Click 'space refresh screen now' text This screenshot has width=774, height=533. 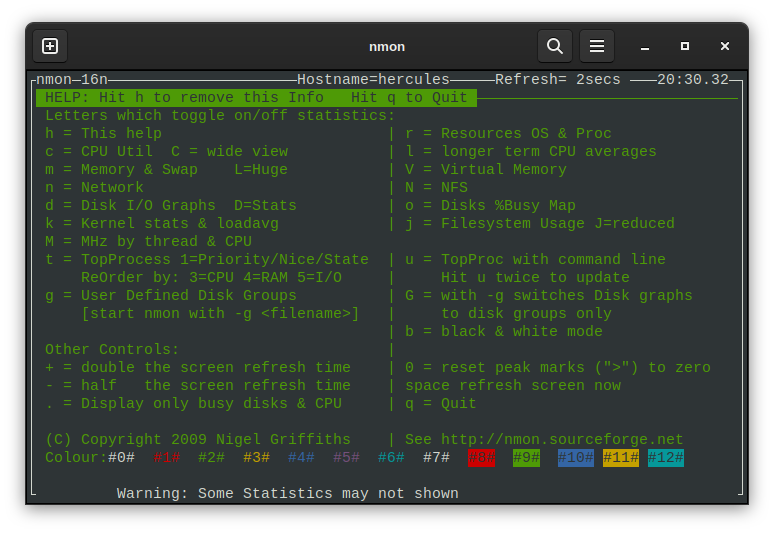pyautogui.click(x=513, y=385)
